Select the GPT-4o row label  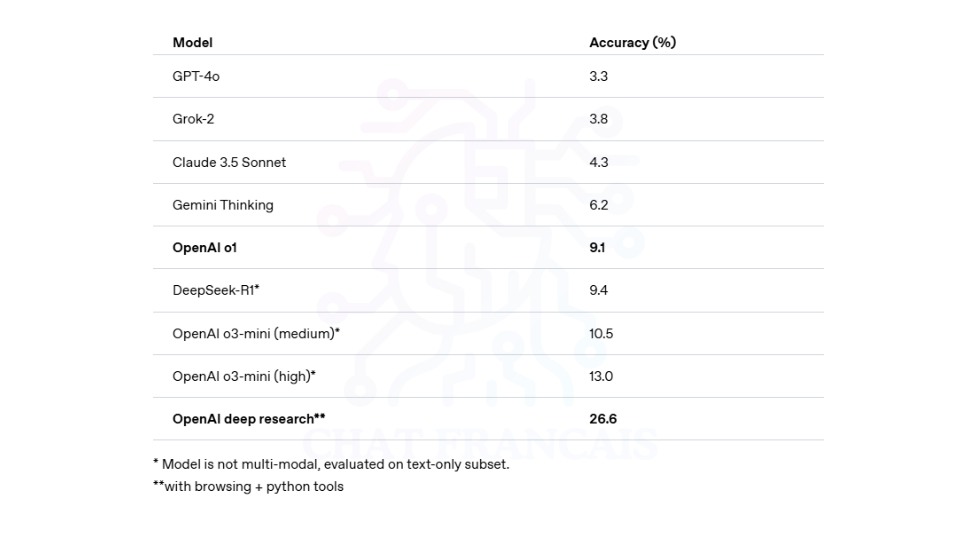tap(196, 76)
